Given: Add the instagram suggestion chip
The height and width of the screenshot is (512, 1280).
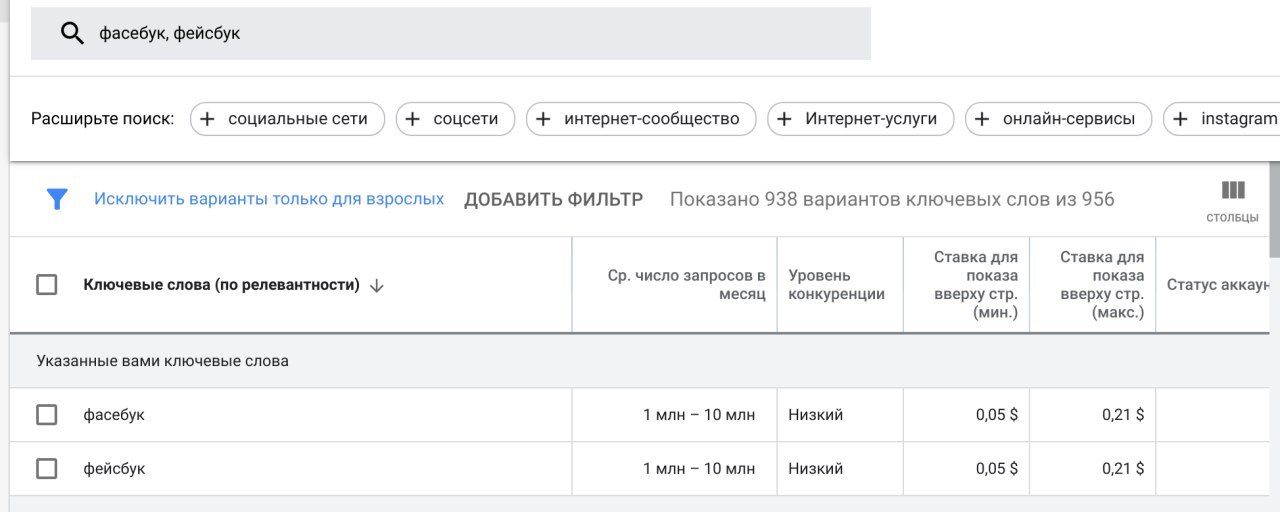Looking at the screenshot, I should coord(1222,119).
